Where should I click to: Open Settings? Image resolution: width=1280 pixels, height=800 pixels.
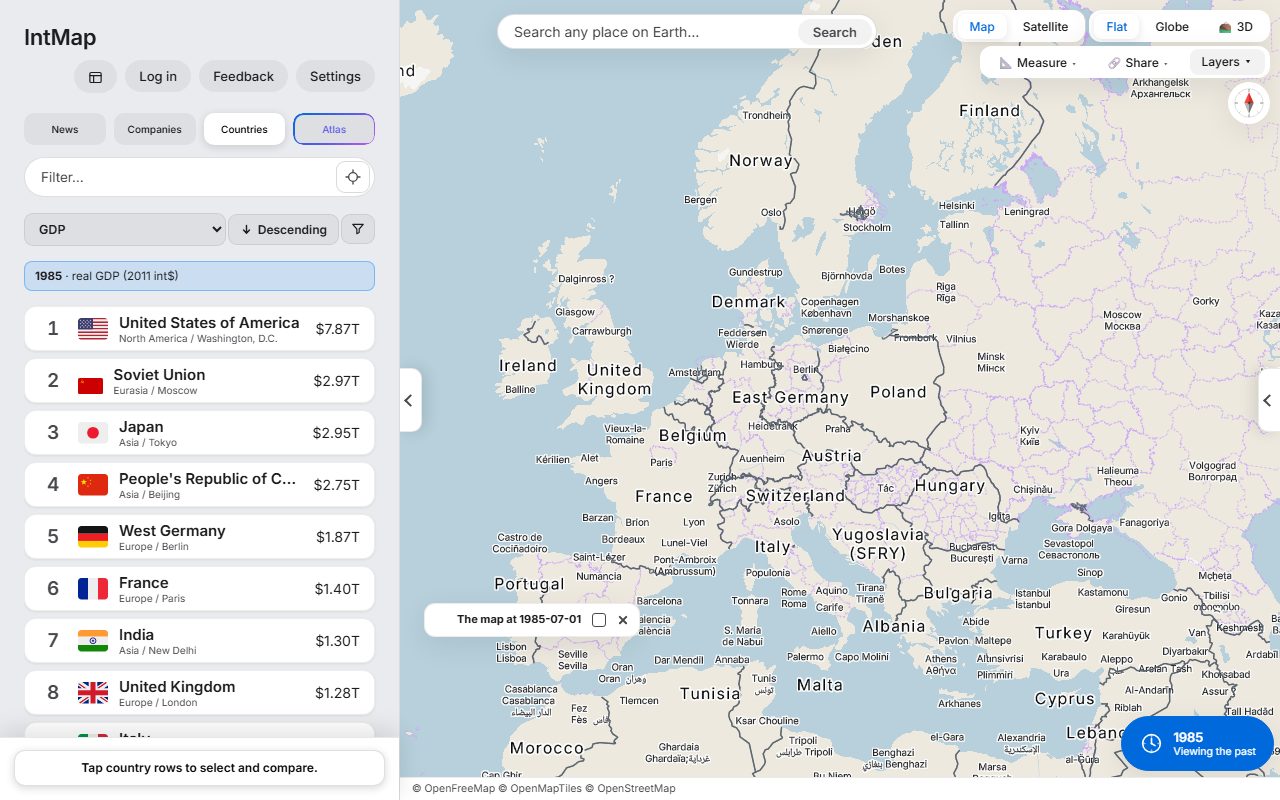[335, 77]
